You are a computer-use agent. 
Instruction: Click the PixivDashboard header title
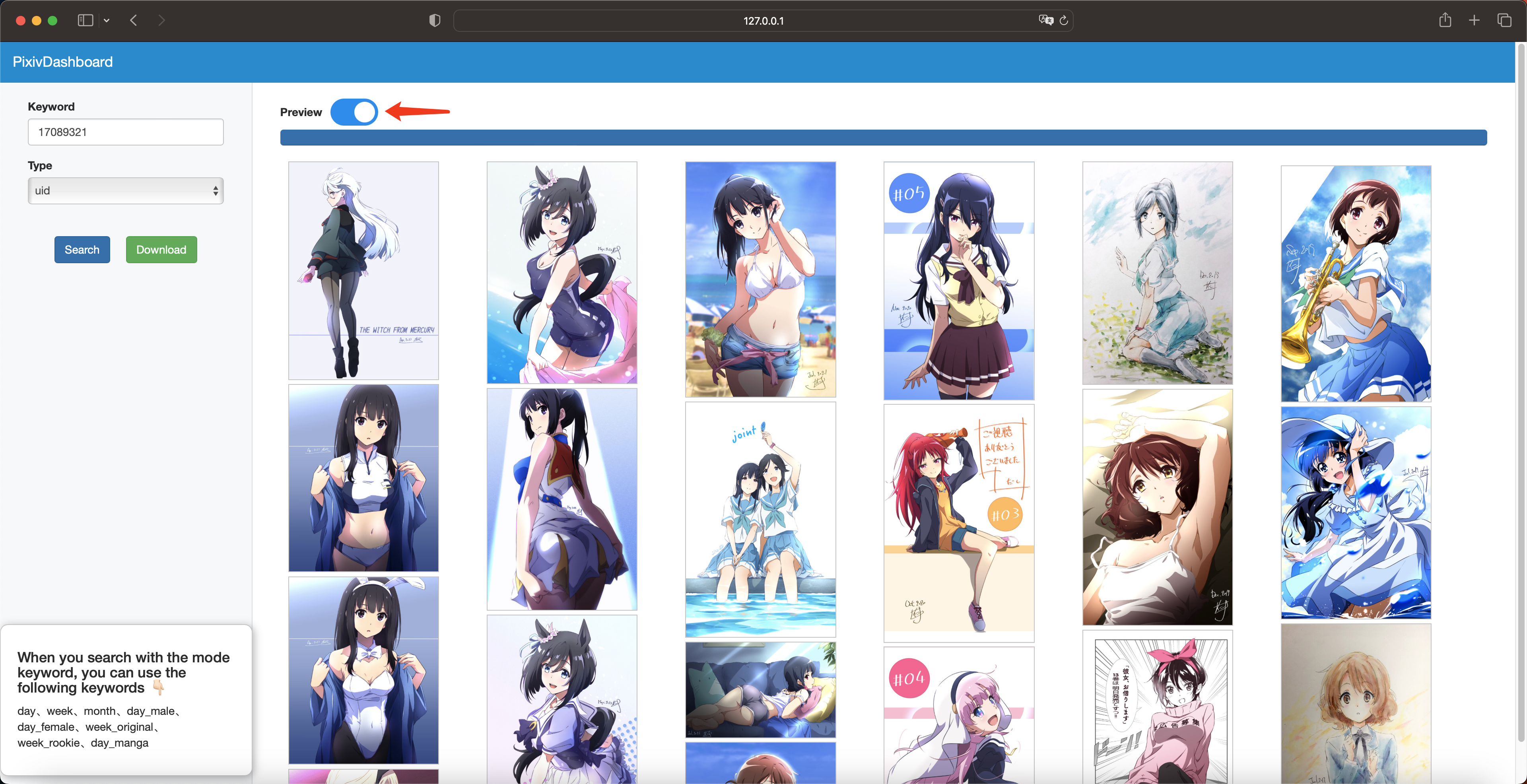pyautogui.click(x=62, y=62)
